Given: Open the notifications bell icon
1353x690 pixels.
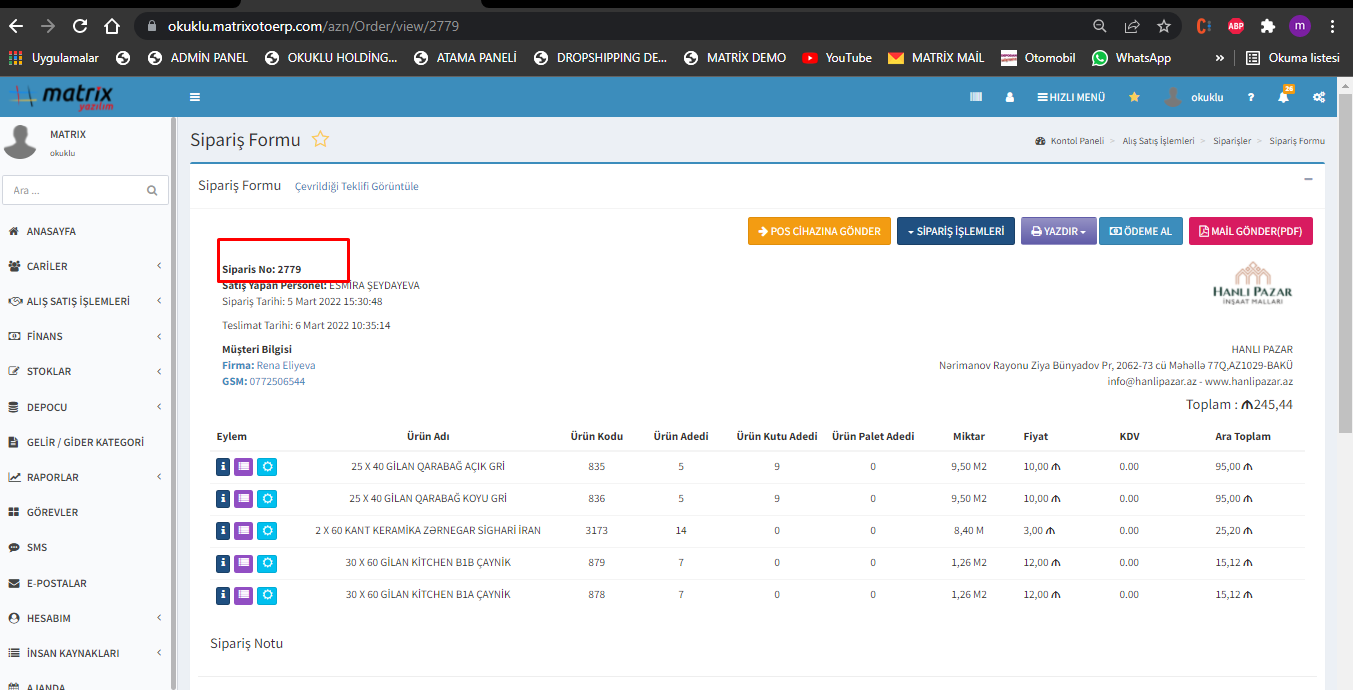Looking at the screenshot, I should 1284,97.
